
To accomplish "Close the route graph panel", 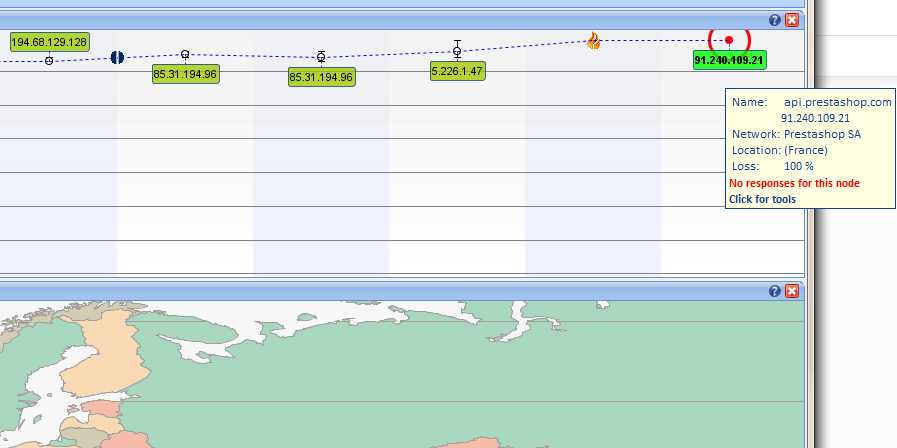I will coord(792,21).
